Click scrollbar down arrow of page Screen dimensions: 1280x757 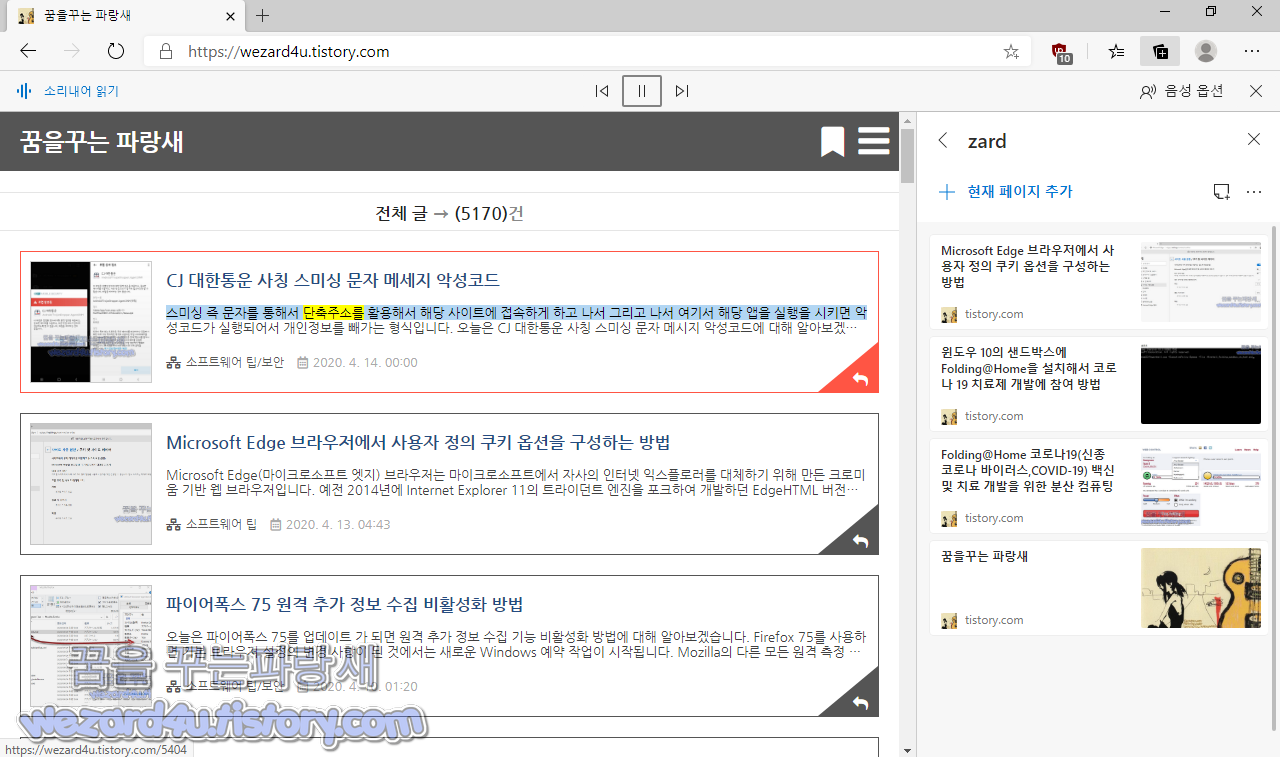tap(907, 749)
